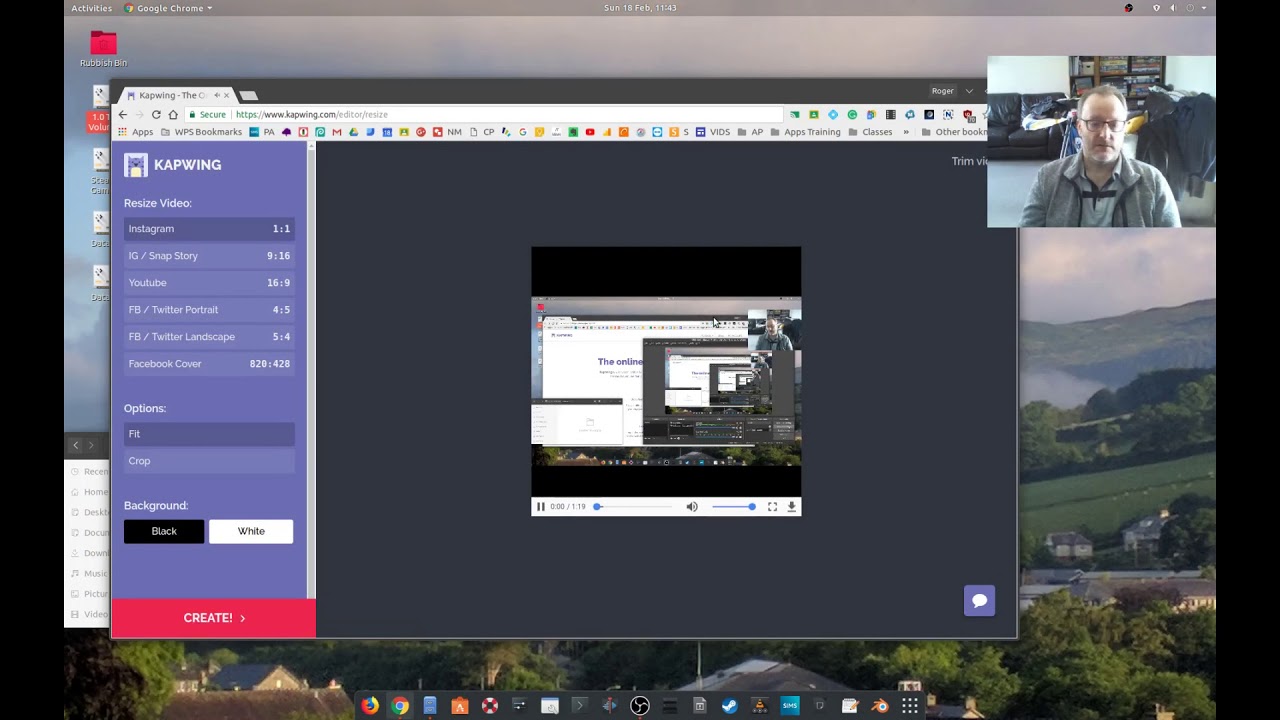Viewport: 1280px width, 720px height.
Task: Open the Classes bookmarks folder
Action: coord(870,132)
